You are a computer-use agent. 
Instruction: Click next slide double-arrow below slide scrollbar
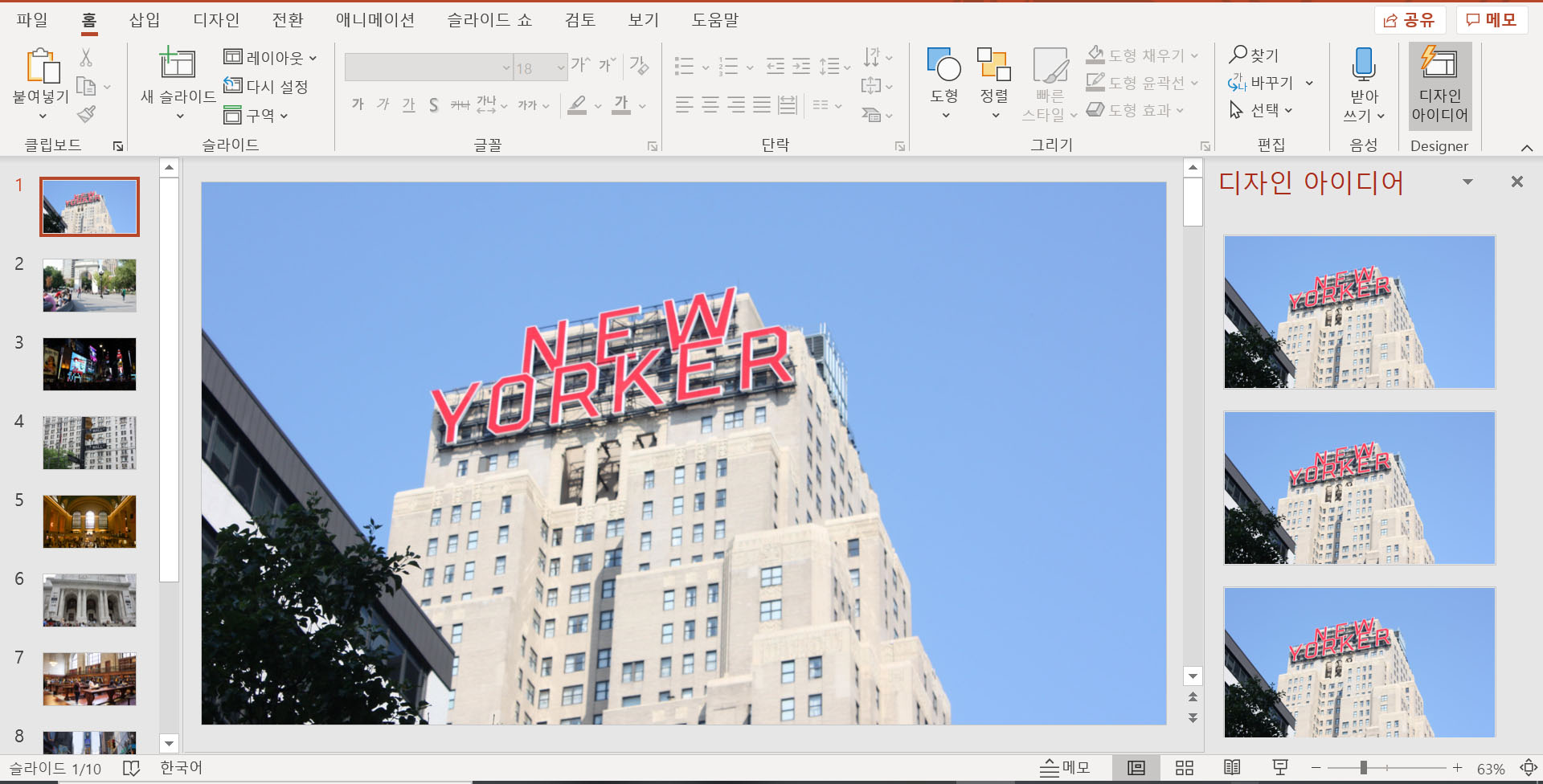coord(1193,718)
